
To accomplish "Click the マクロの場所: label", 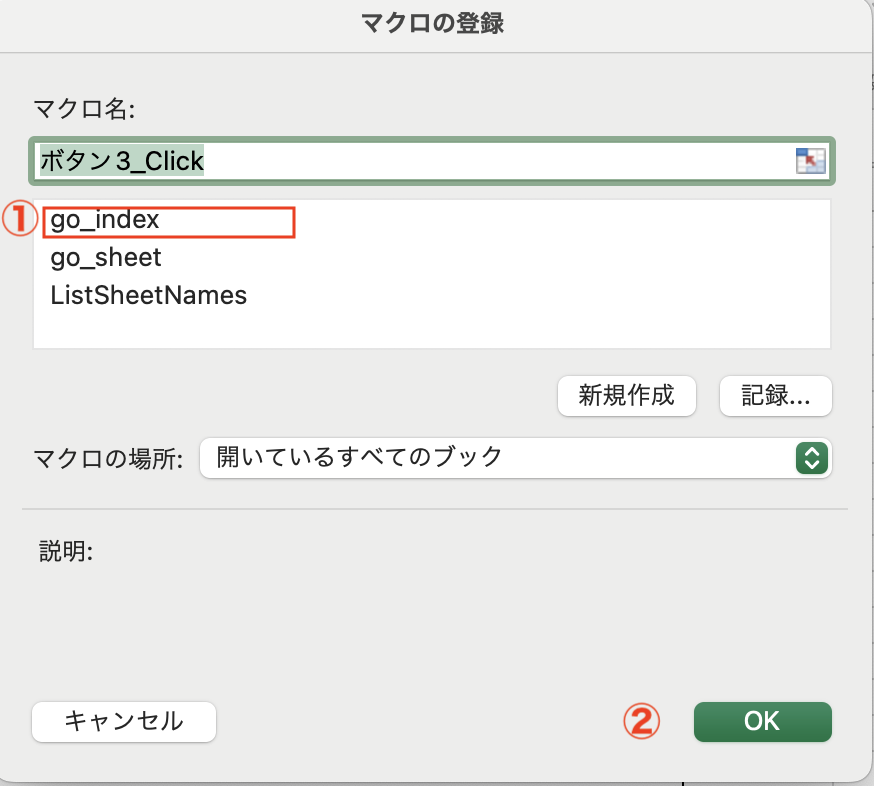I will (108, 459).
